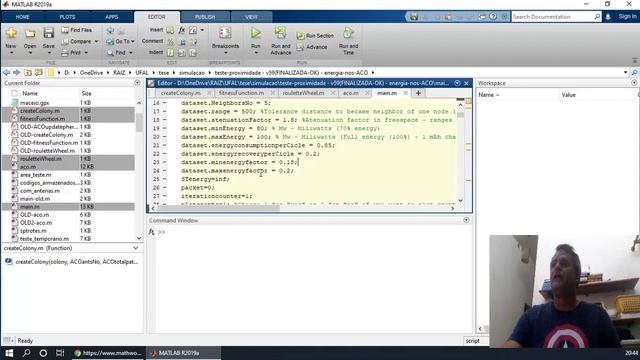Click the editor vertical scrollbar thumb

[460, 114]
